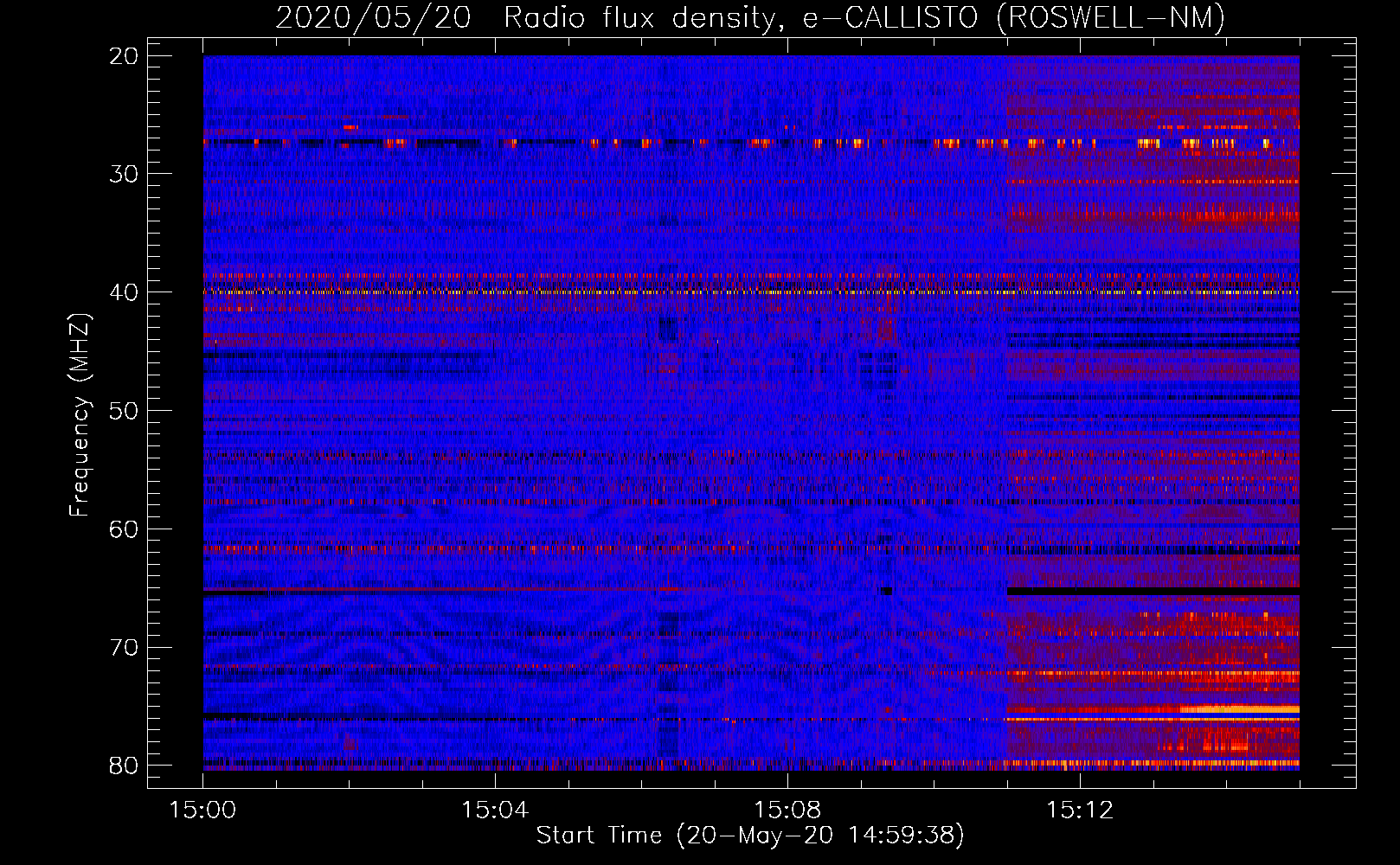Click the 70 frequency tick label
The height and width of the screenshot is (865, 1400).
[x=124, y=647]
